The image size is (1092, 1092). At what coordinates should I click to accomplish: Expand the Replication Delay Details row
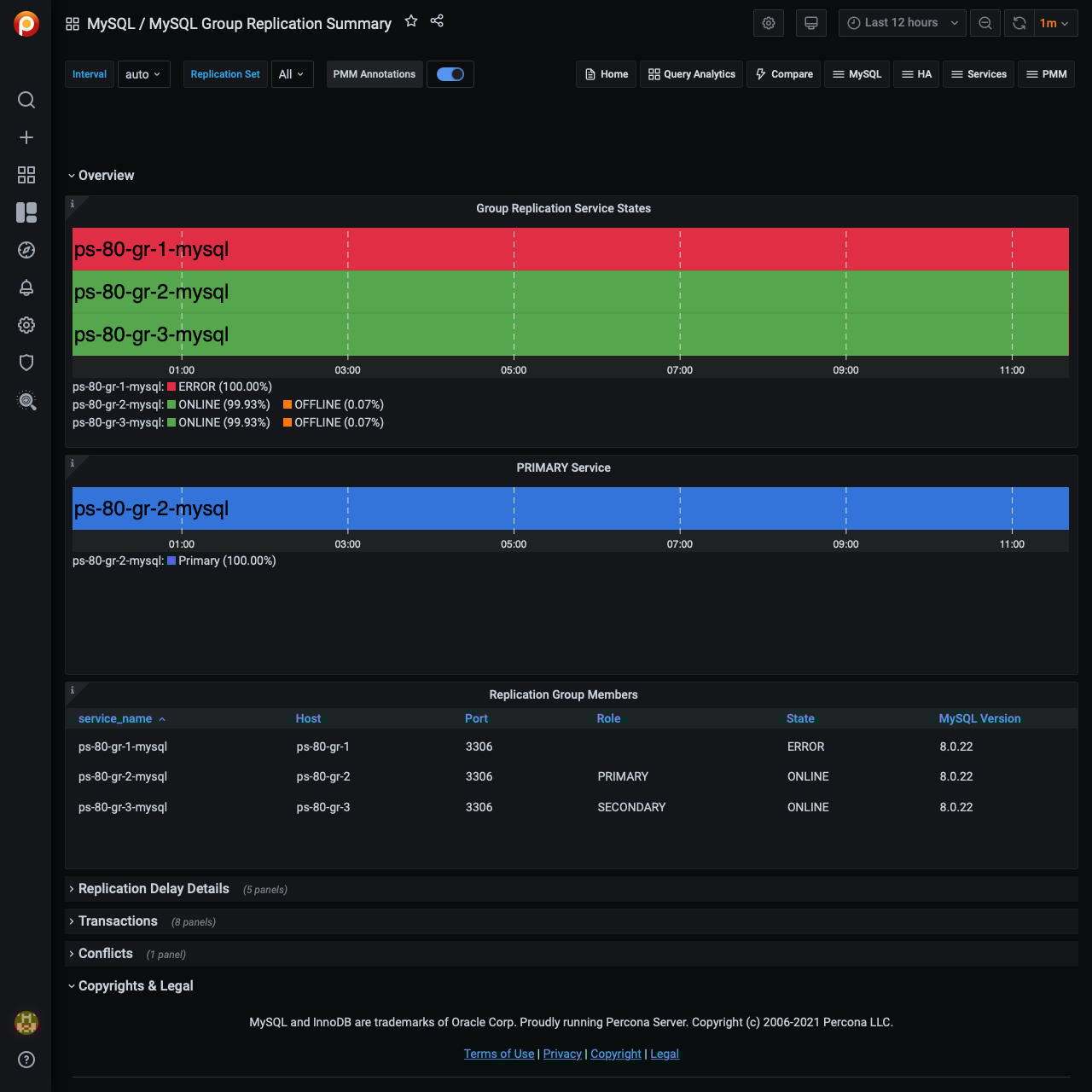154,889
